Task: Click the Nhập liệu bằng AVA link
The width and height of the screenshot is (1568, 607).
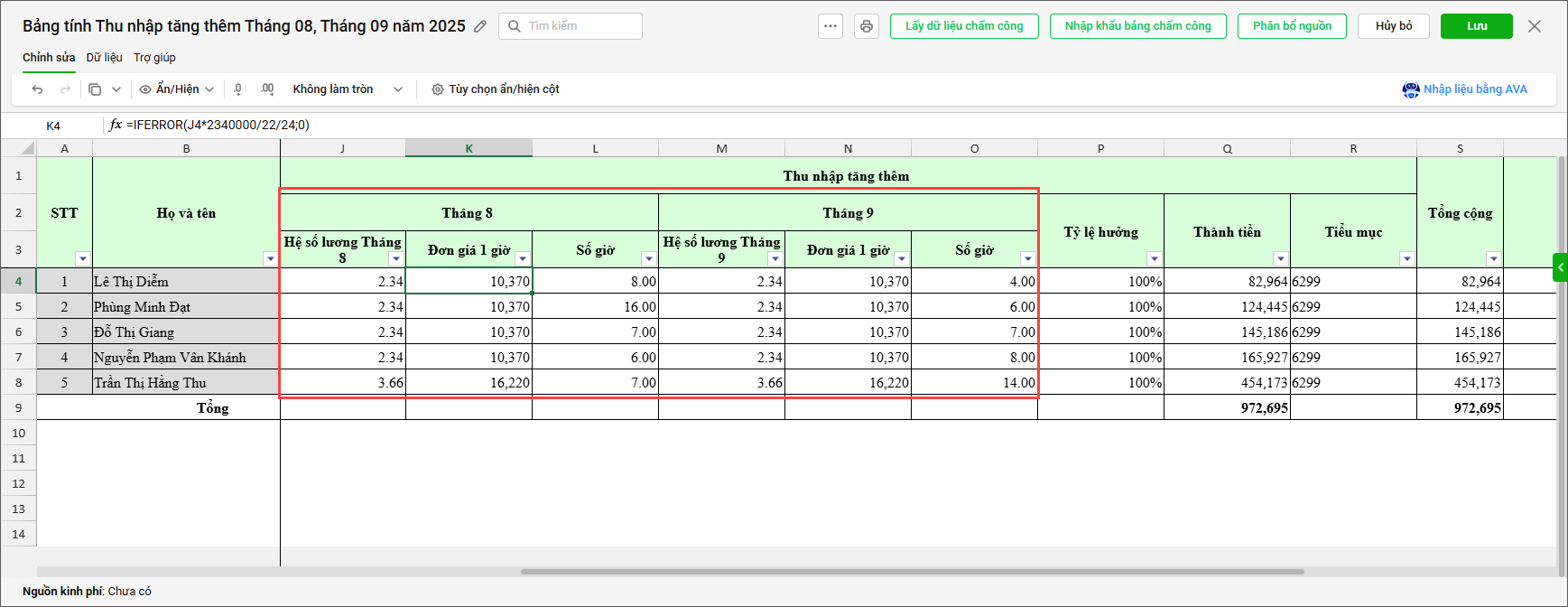Action: 1465,89
